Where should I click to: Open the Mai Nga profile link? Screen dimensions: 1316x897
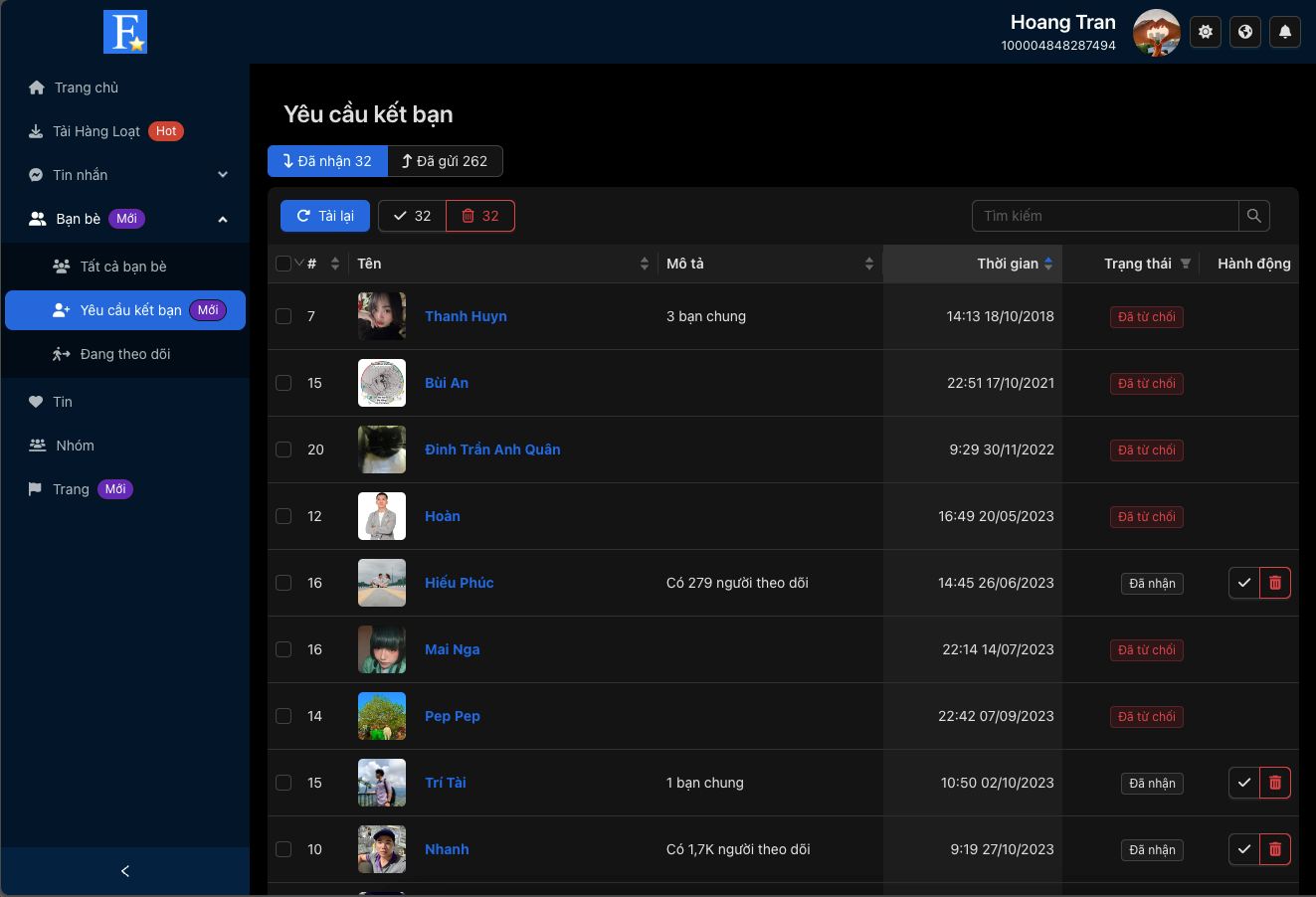453,649
